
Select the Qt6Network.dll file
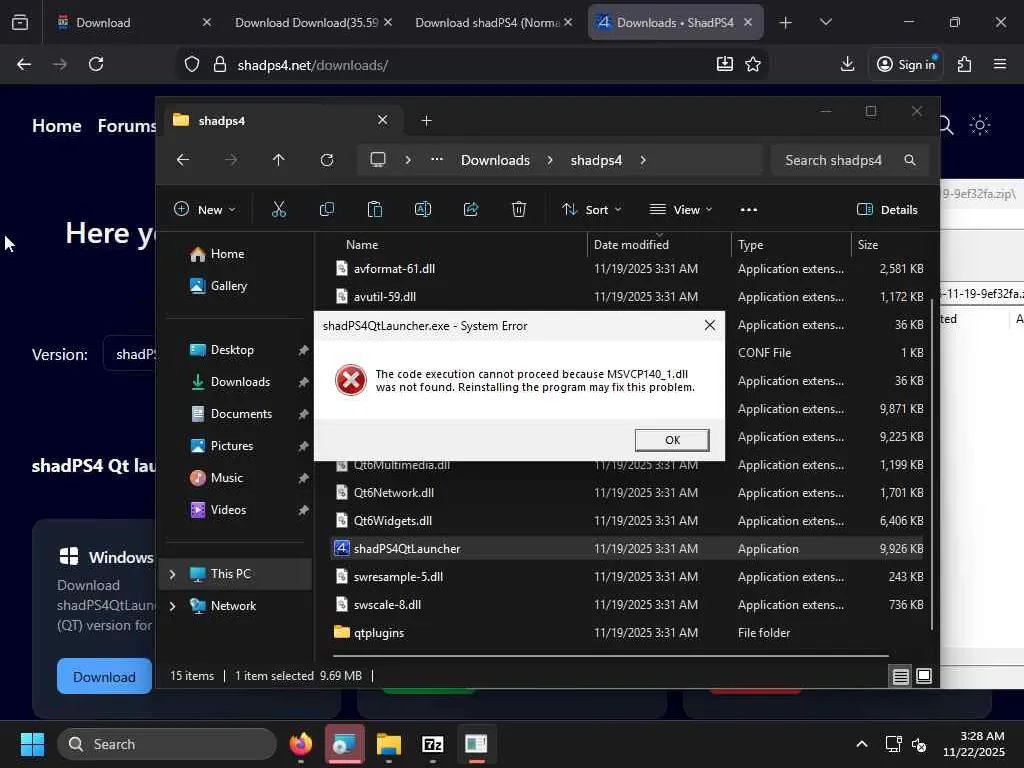click(394, 493)
